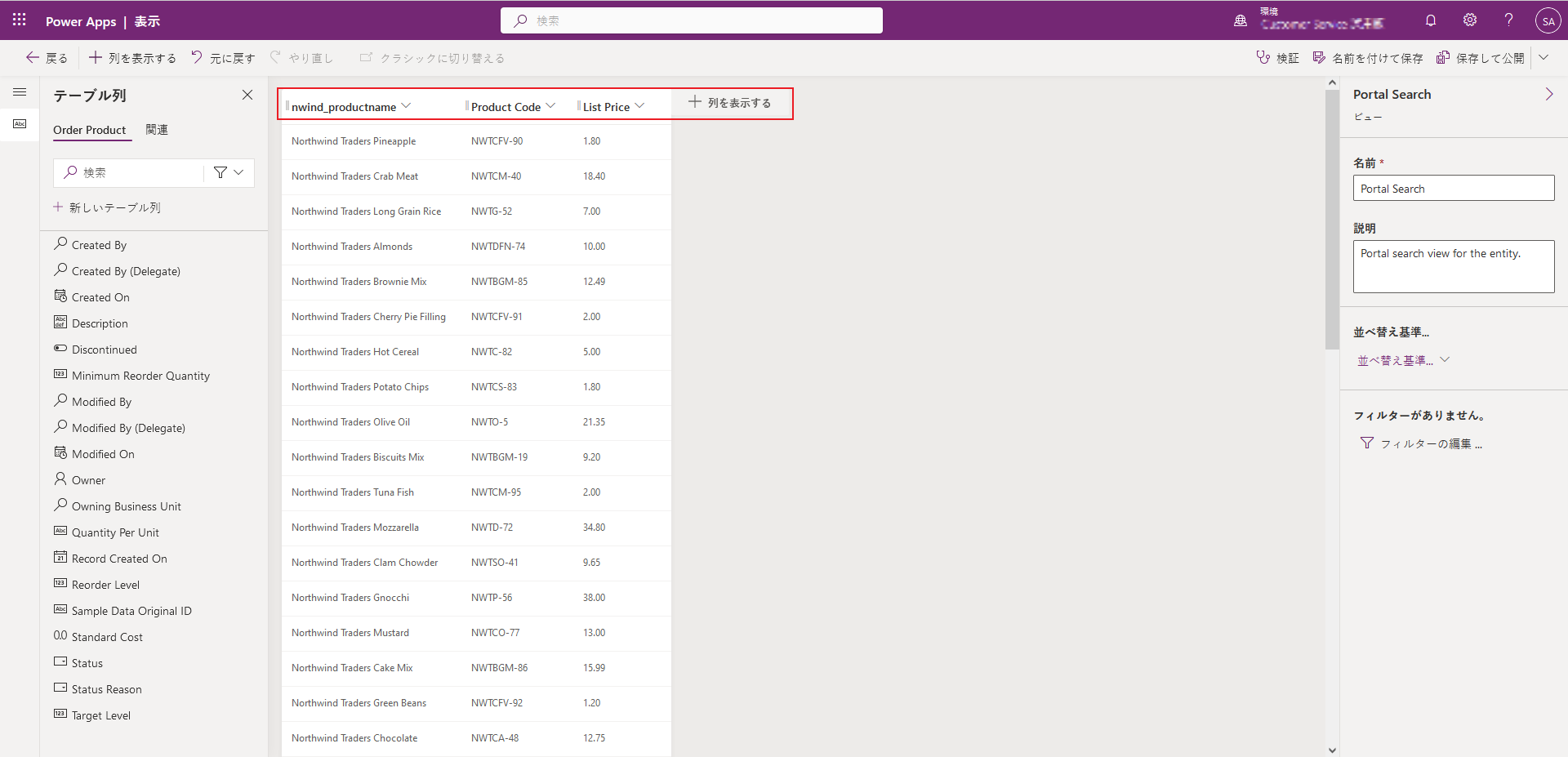Click 新しいテーブル列
Viewport: 1568px width, 757px height.
pos(107,207)
